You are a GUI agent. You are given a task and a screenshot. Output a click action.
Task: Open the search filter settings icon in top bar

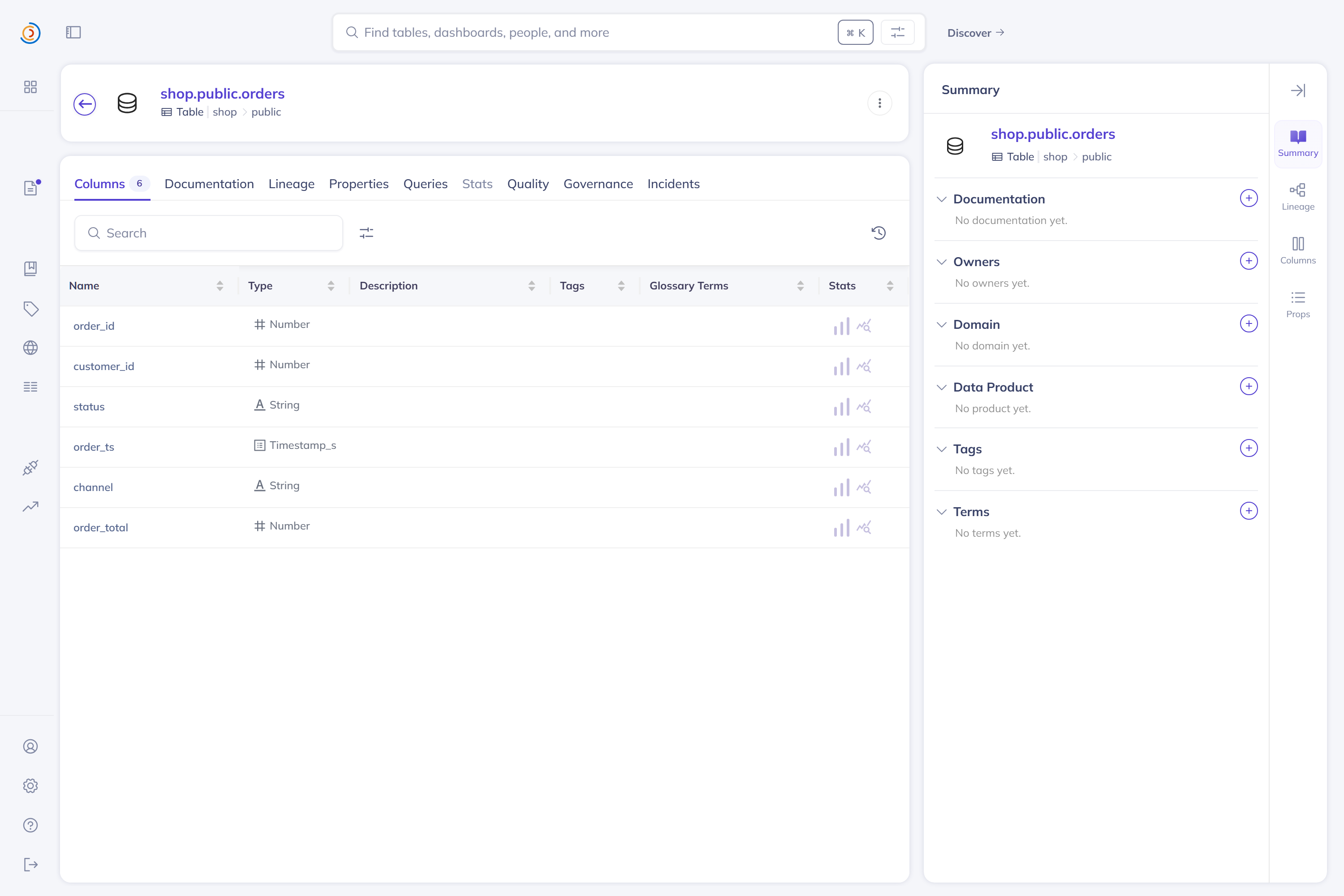point(898,33)
